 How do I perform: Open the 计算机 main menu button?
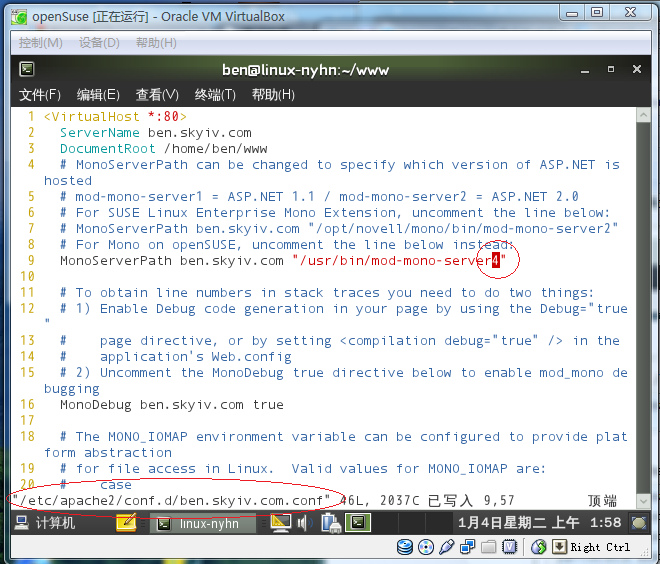click(x=45, y=523)
